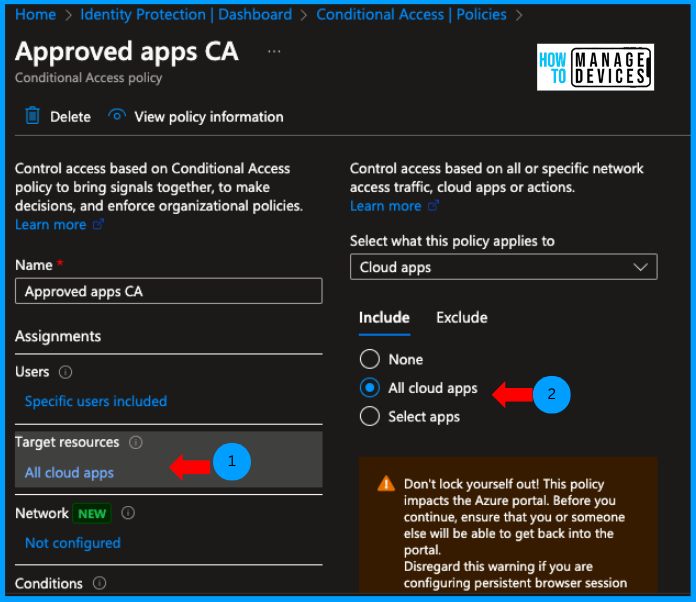696x602 pixels.
Task: Click View policy information text
Action: 209,117
